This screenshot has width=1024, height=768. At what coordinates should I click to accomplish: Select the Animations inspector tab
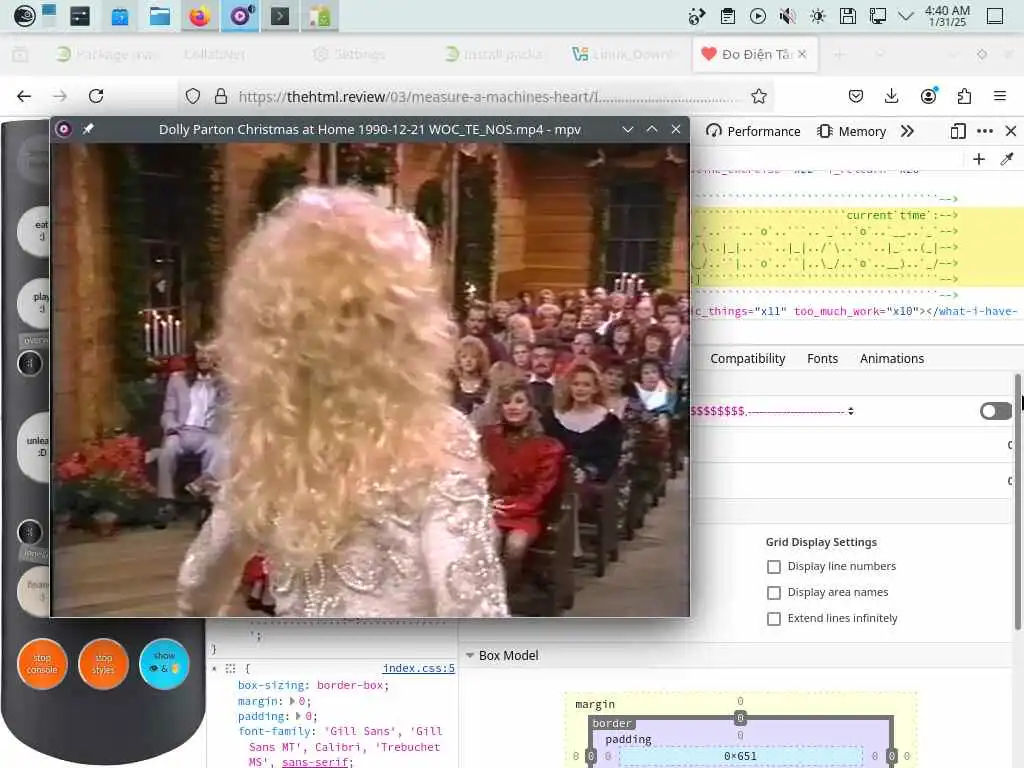(x=892, y=359)
